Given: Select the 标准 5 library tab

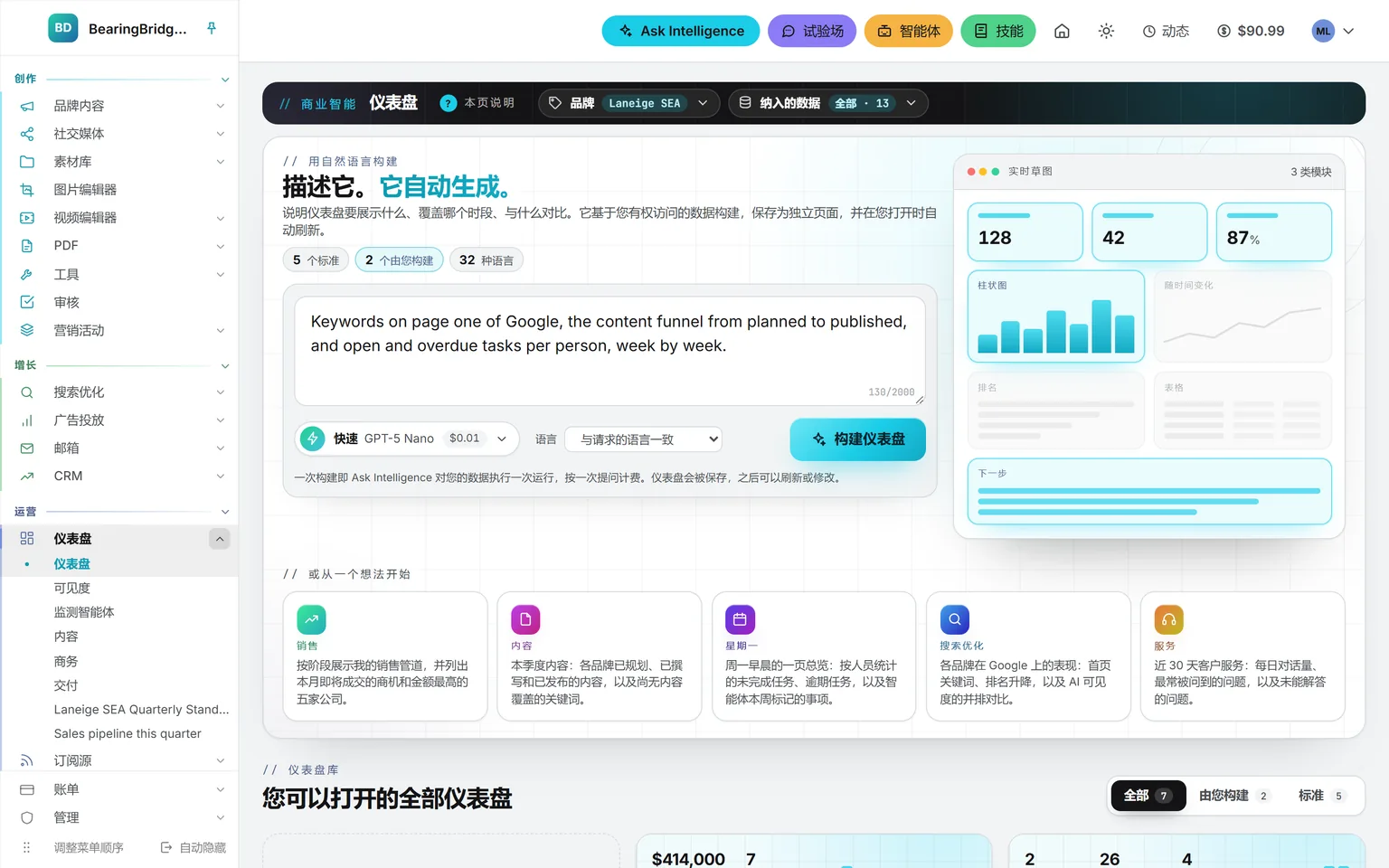Looking at the screenshot, I should [1321, 796].
